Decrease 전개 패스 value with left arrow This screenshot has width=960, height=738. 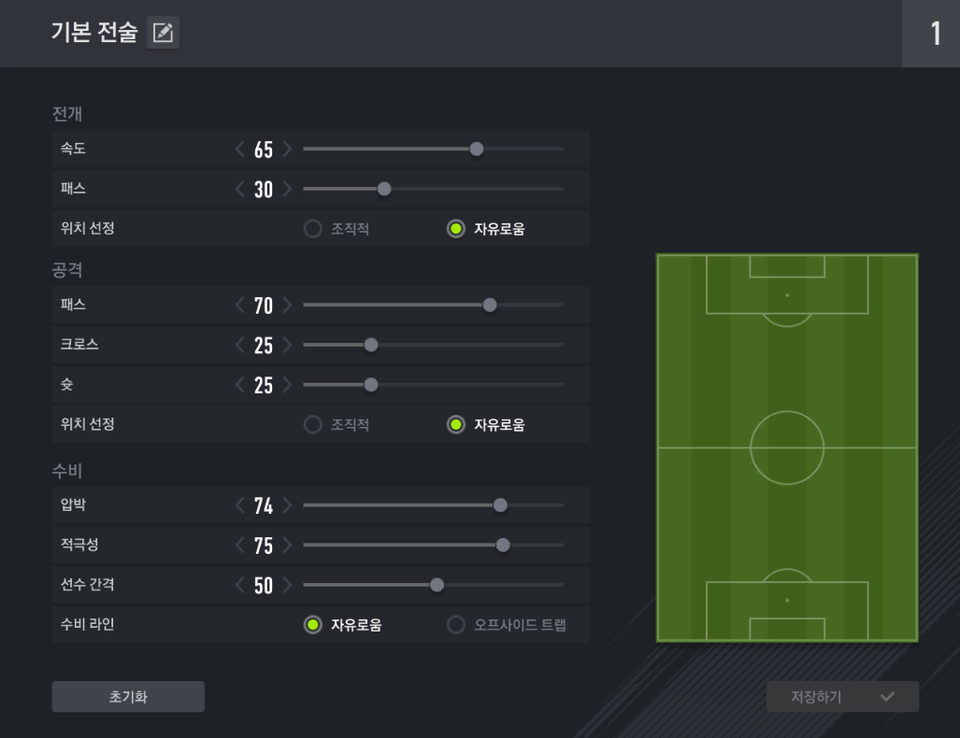click(x=240, y=189)
